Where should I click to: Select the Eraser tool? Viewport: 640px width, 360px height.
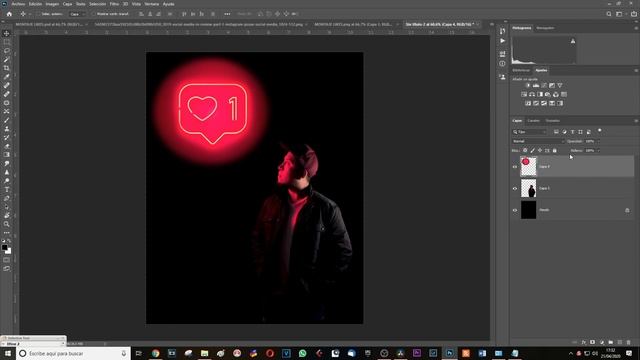(x=7, y=146)
